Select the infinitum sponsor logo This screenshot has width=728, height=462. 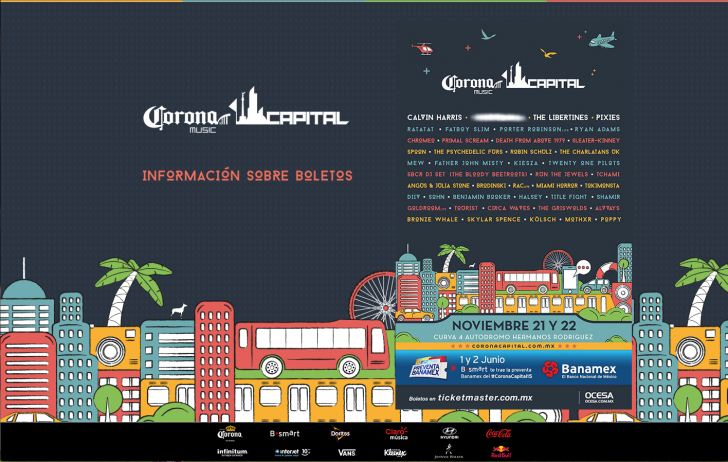pos(232,452)
